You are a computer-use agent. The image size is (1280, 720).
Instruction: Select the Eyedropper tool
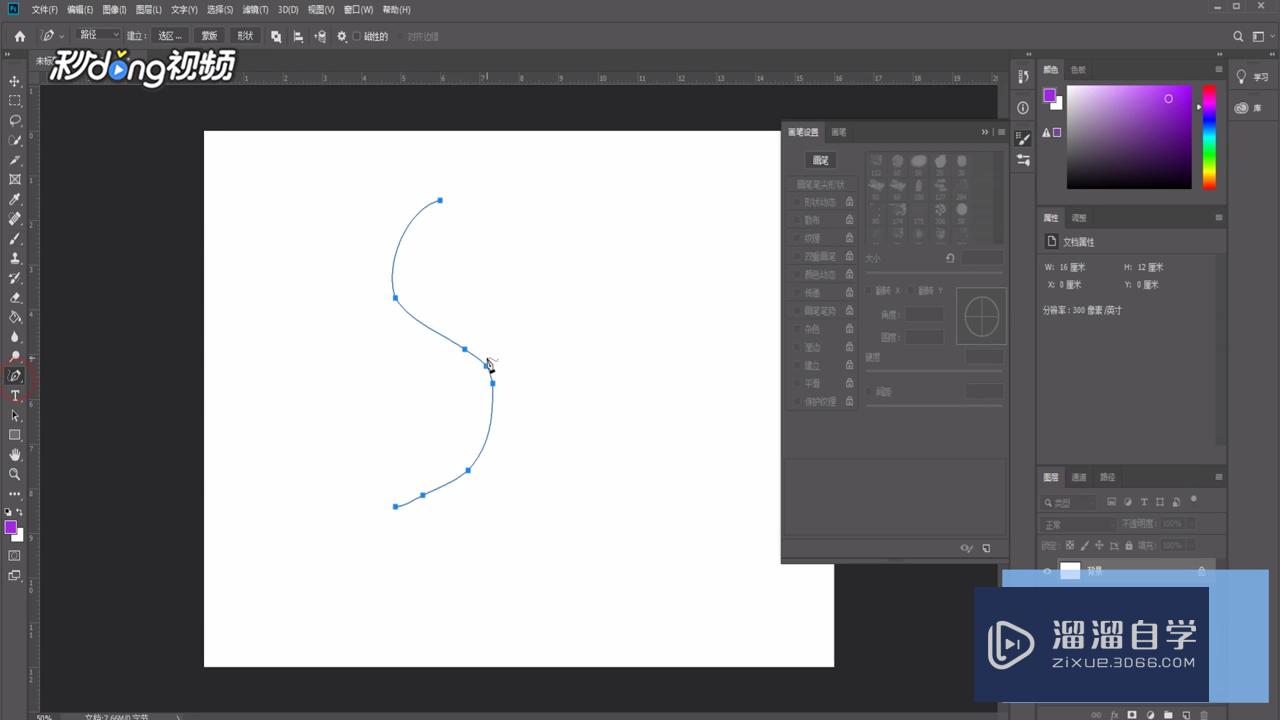tap(15, 199)
